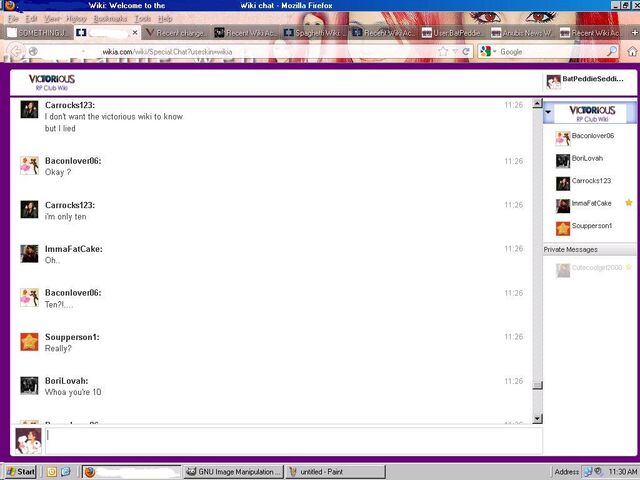Open the Help menu
The height and width of the screenshot is (480, 640).
165,19
